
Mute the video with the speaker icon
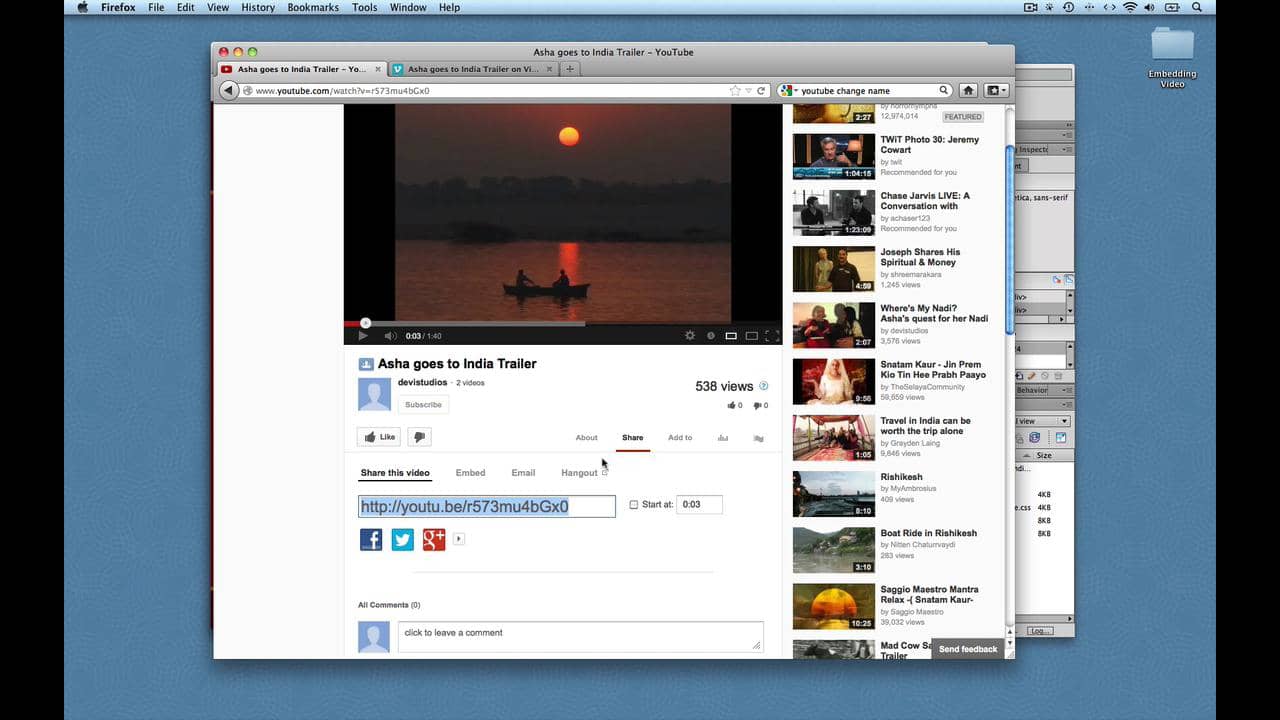tap(390, 336)
